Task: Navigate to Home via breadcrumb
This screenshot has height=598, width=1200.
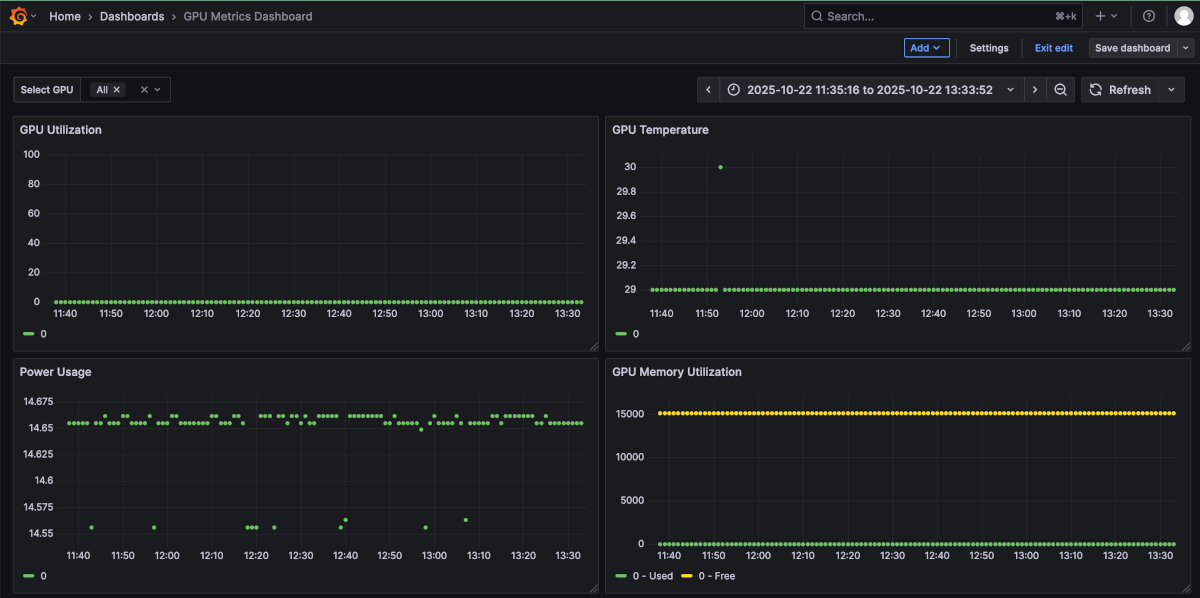Action: pos(65,16)
